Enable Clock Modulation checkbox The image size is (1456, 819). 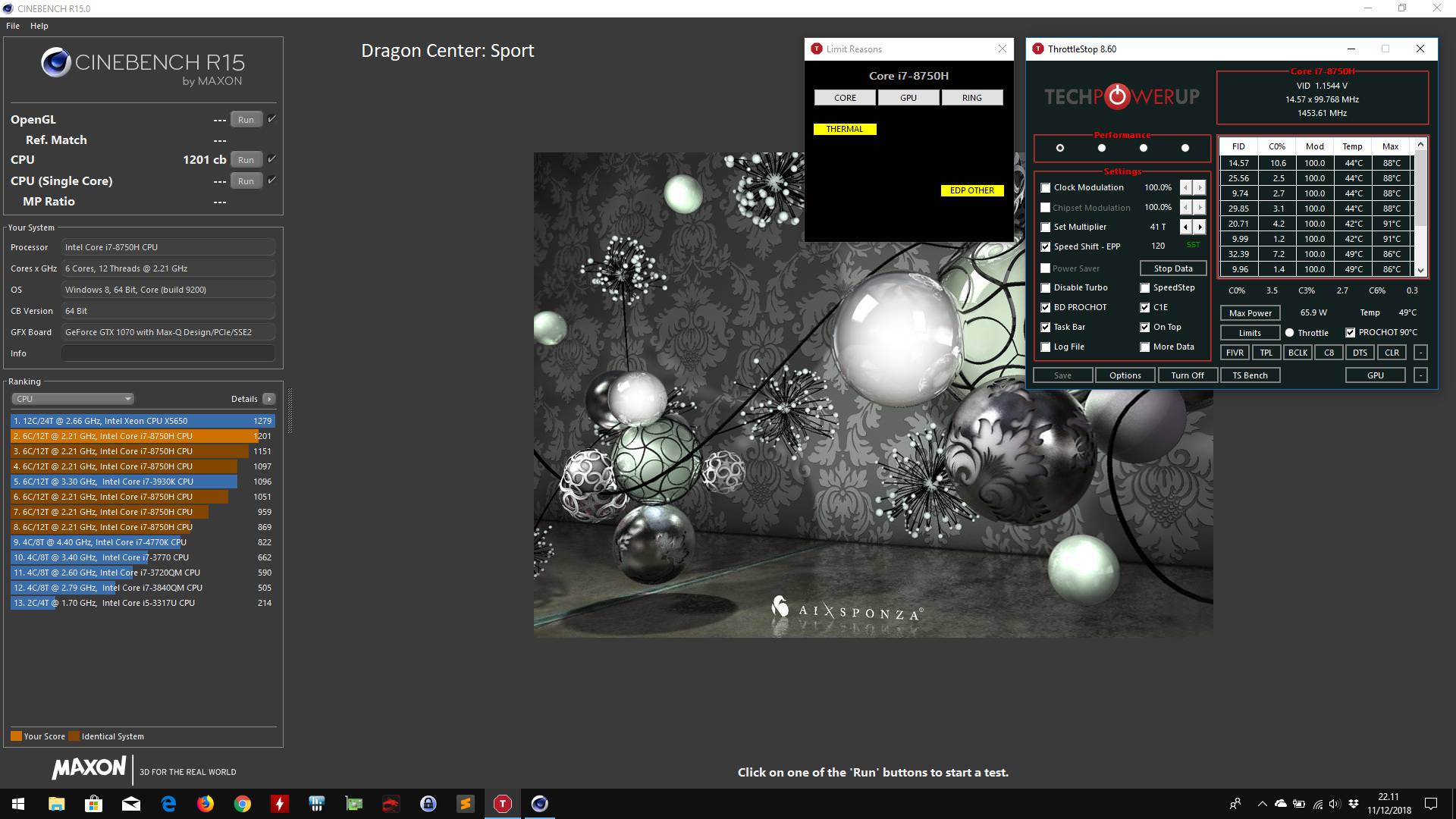tap(1046, 188)
